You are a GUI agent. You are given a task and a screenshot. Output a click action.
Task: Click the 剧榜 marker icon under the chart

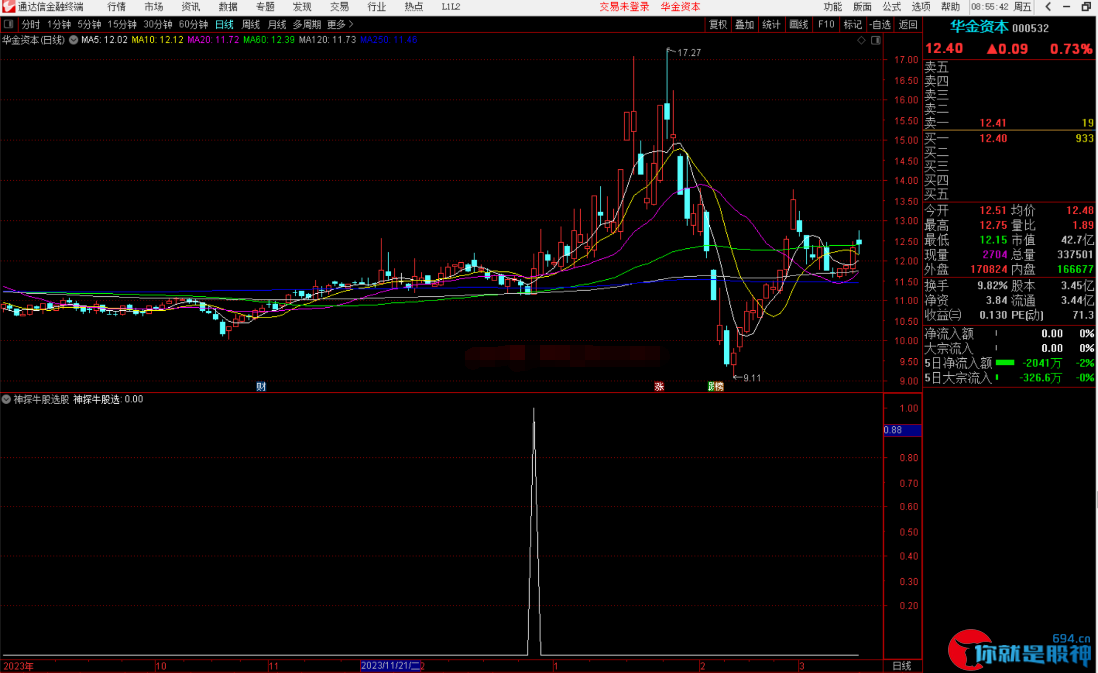click(x=715, y=386)
